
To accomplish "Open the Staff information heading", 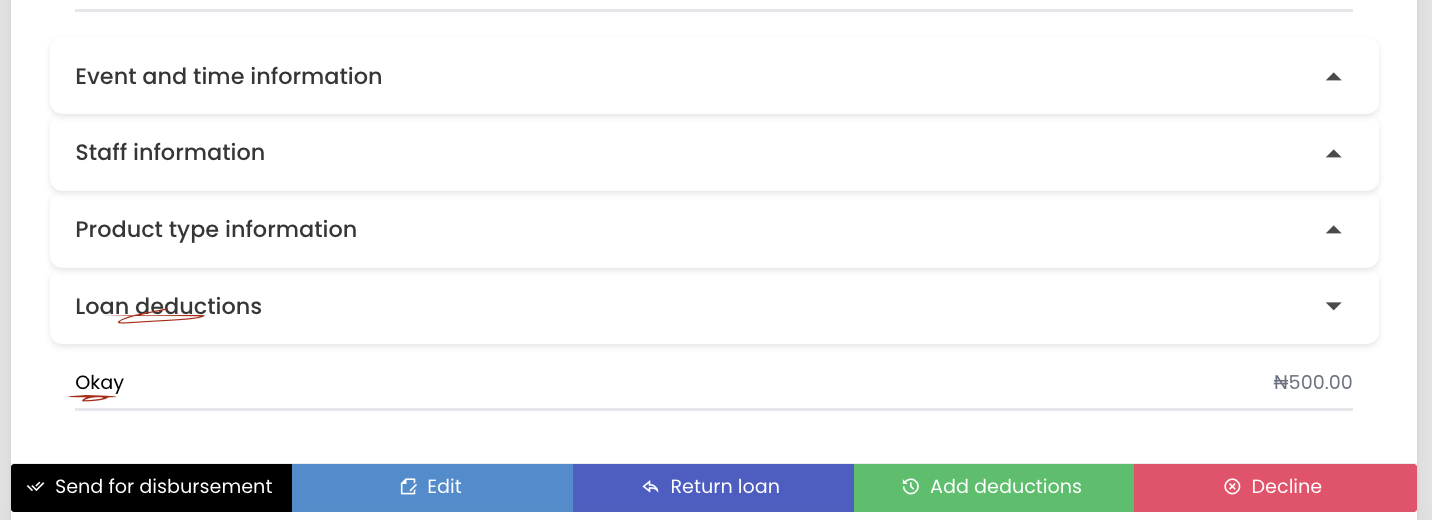I will tap(170, 153).
